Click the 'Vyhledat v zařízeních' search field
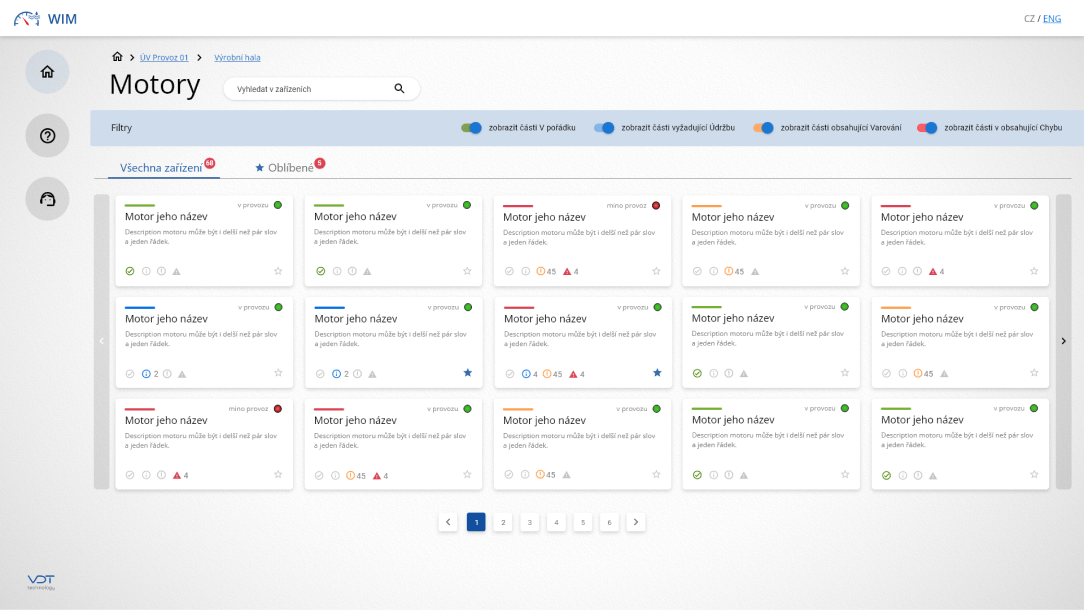The image size is (1084, 610). (x=310, y=89)
